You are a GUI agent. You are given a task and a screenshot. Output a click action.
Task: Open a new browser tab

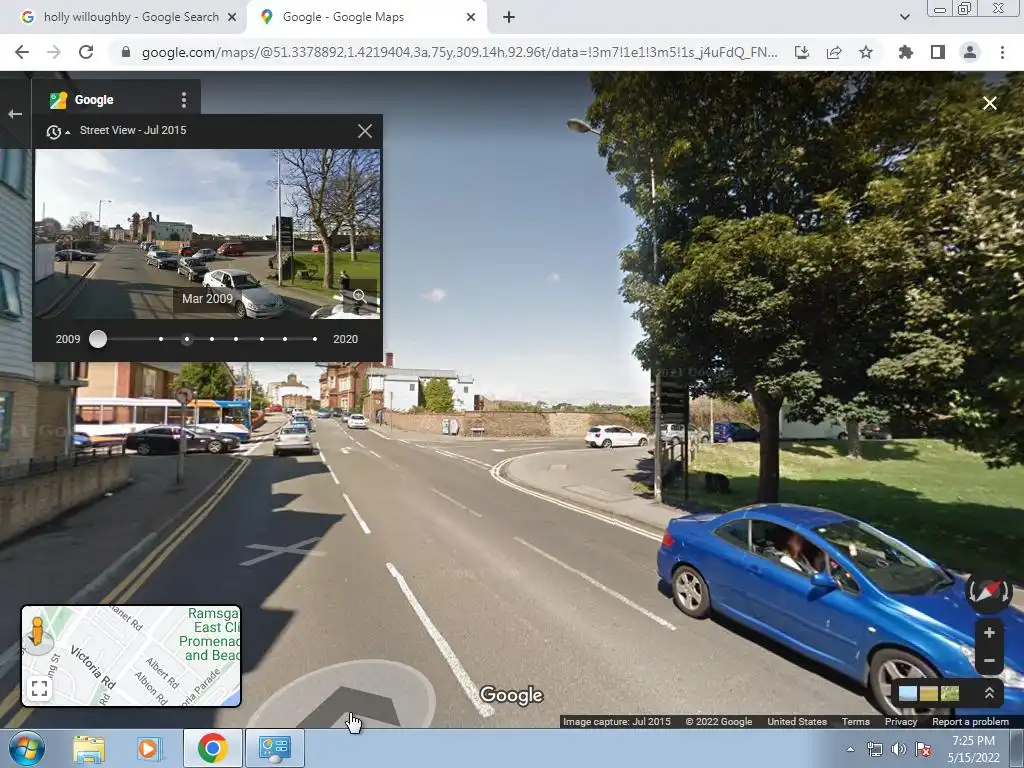click(509, 18)
